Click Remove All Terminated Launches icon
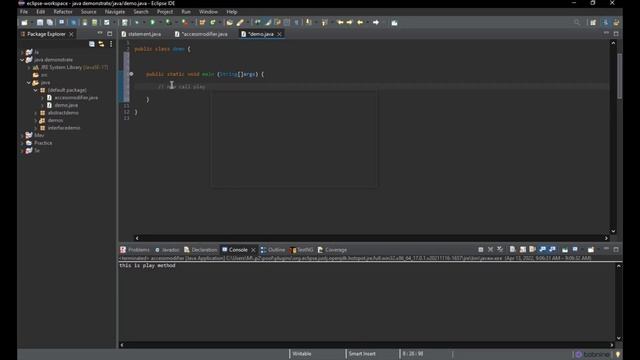640x360 pixels. click(x=500, y=249)
